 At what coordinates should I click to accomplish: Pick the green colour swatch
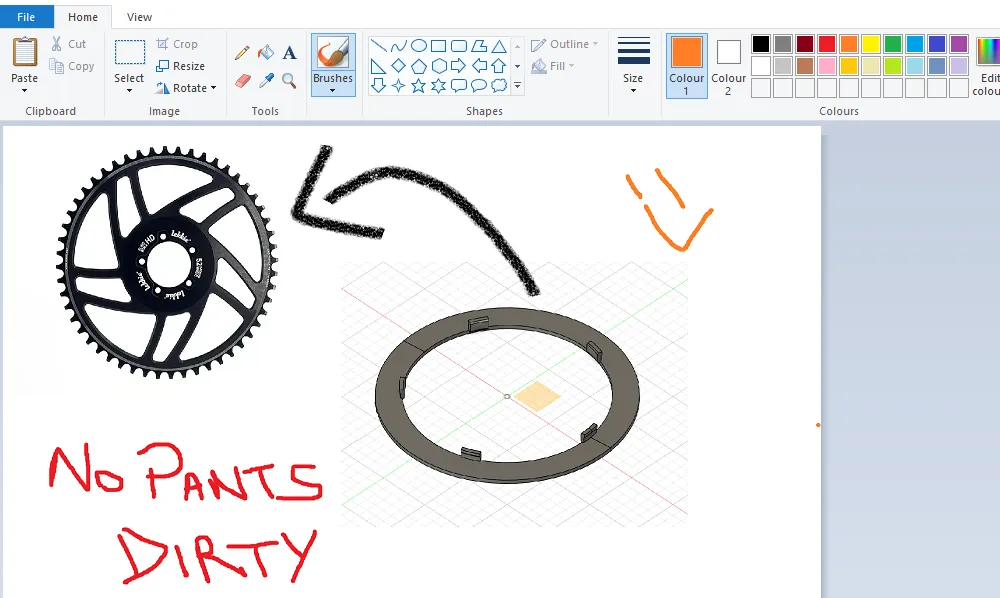coord(893,44)
